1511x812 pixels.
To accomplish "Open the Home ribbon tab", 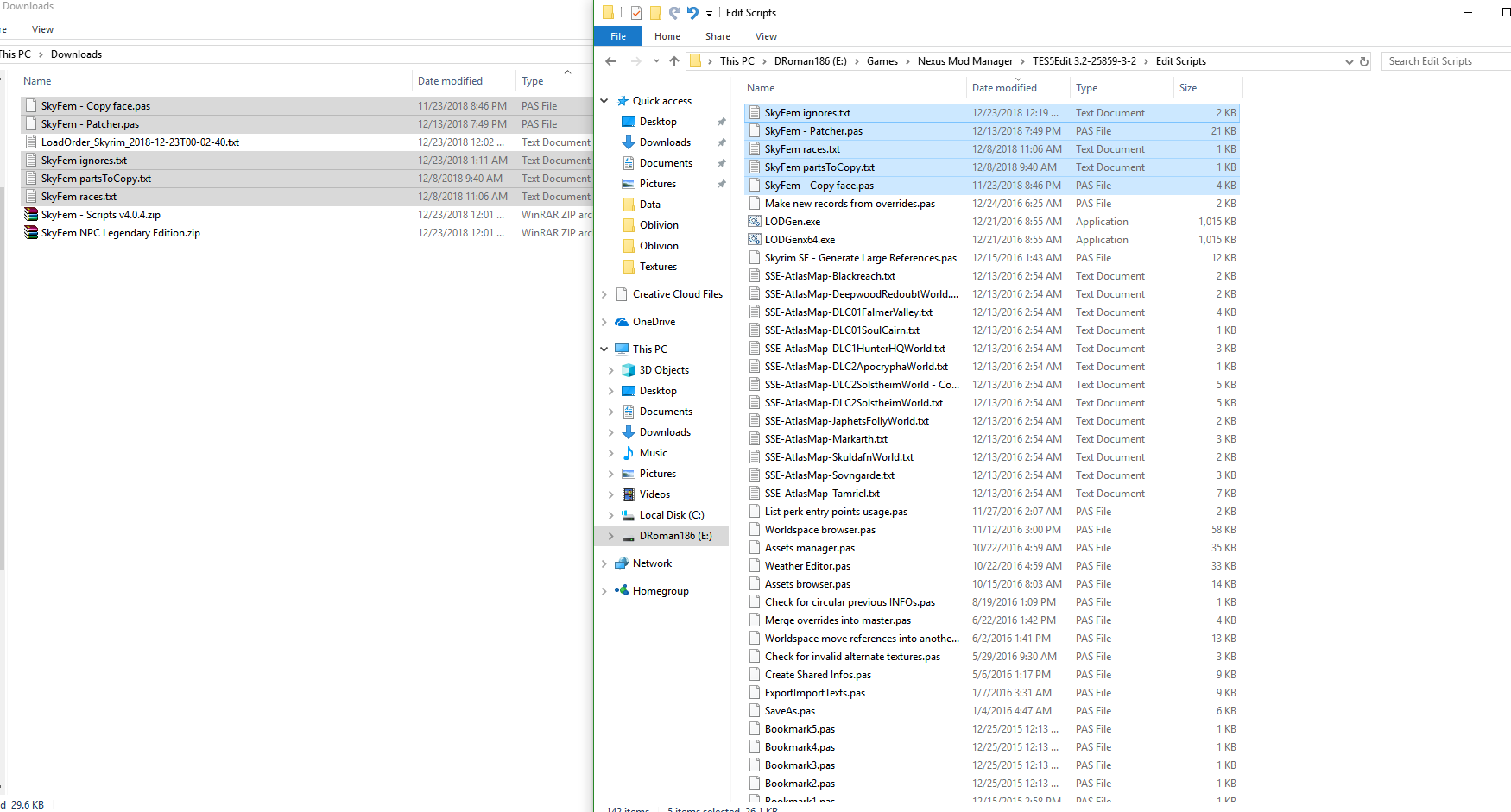I will 667,36.
